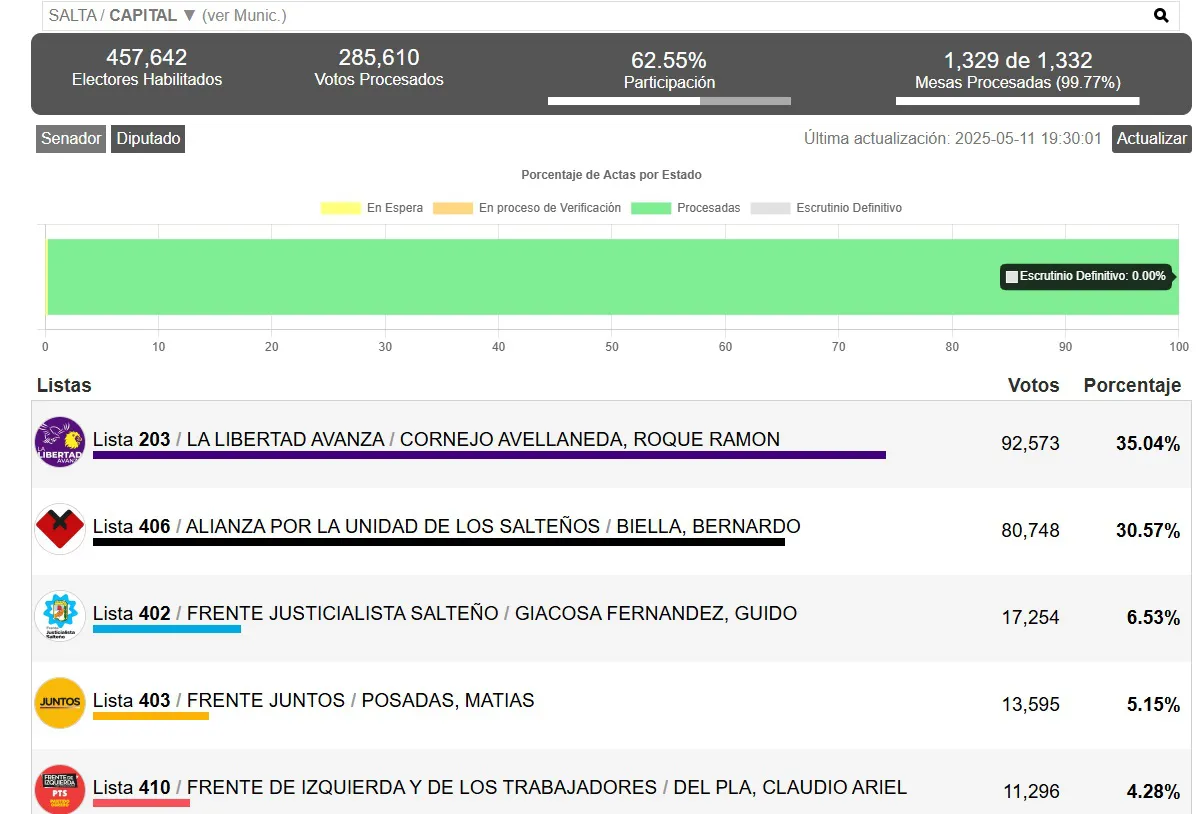This screenshot has height=814, width=1197.
Task: Click the Alianza por la Unidad logo
Action: (x=59, y=528)
